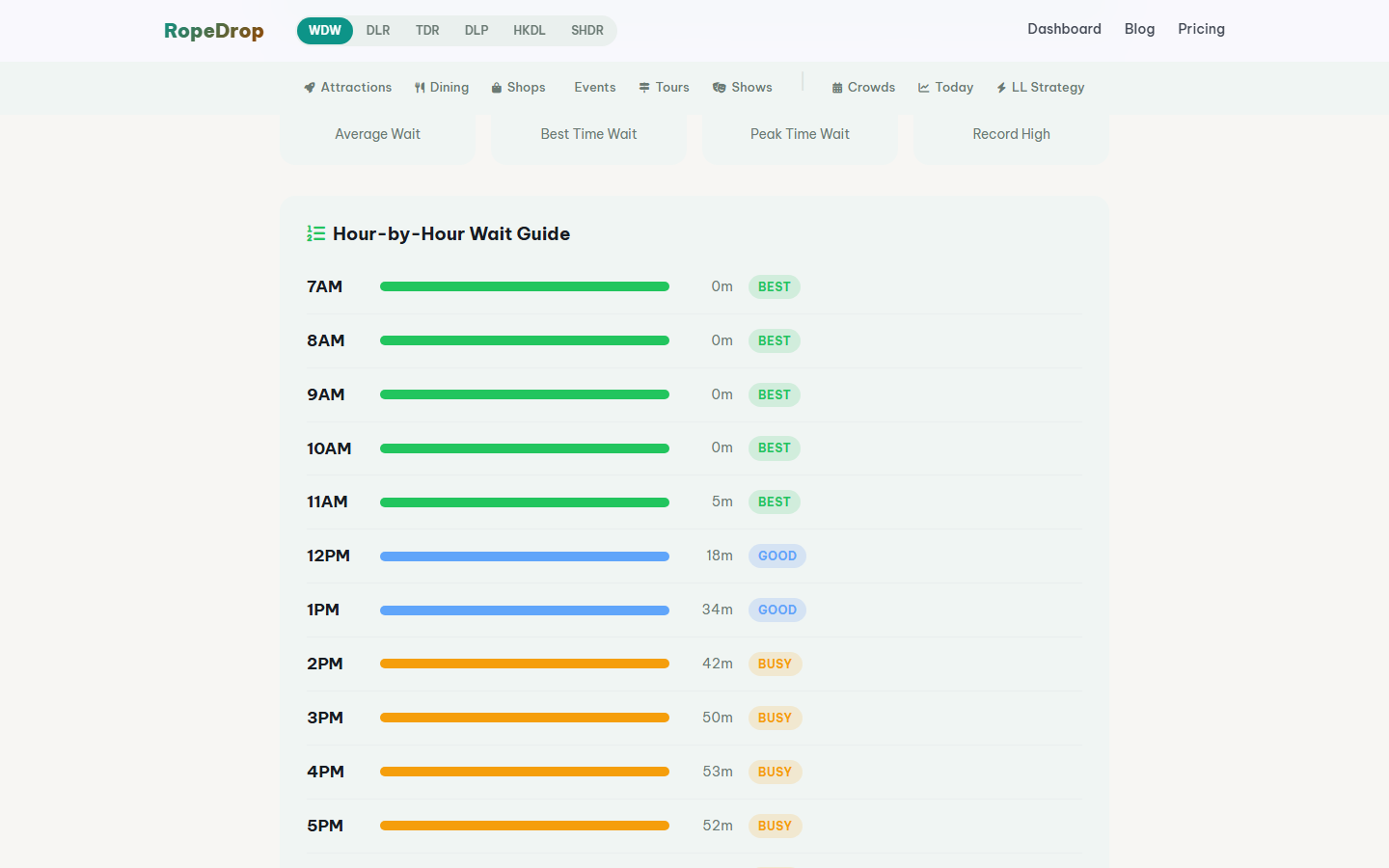Click the RopeDrop logo
The image size is (1389, 868).
(214, 31)
